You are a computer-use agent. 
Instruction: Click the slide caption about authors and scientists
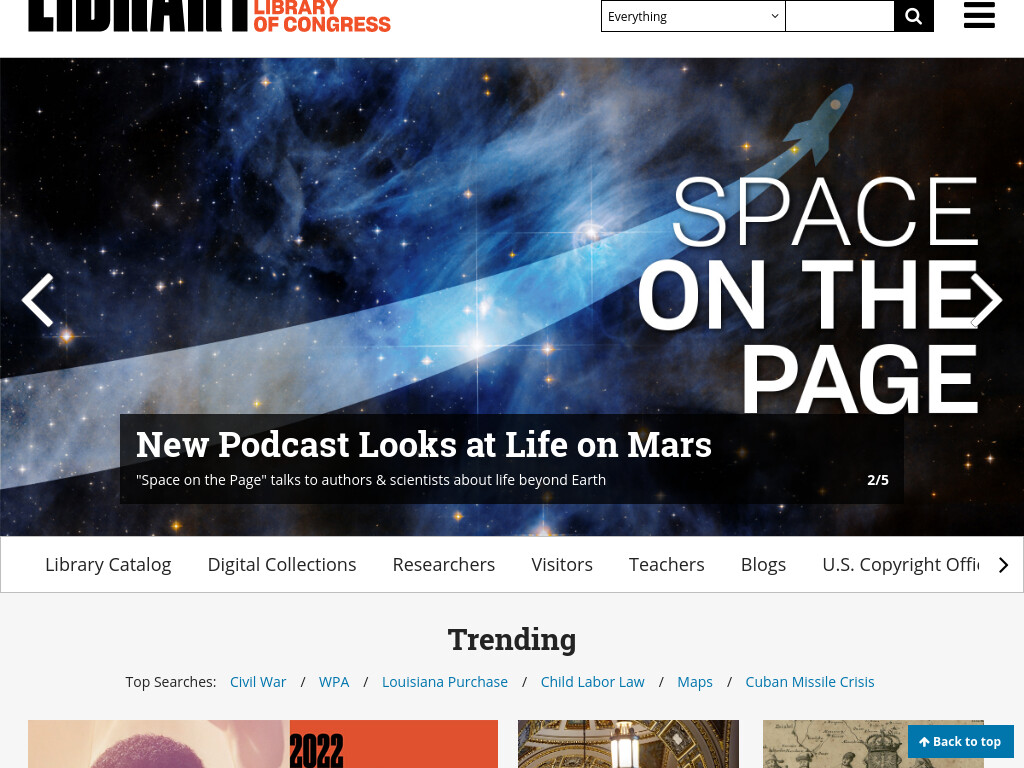tap(371, 480)
